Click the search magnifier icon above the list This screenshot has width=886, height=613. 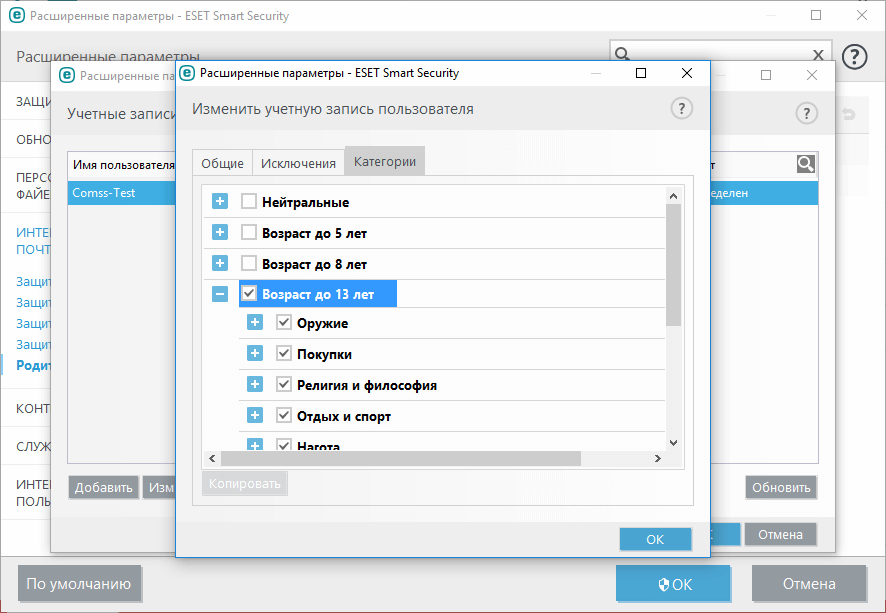click(805, 163)
